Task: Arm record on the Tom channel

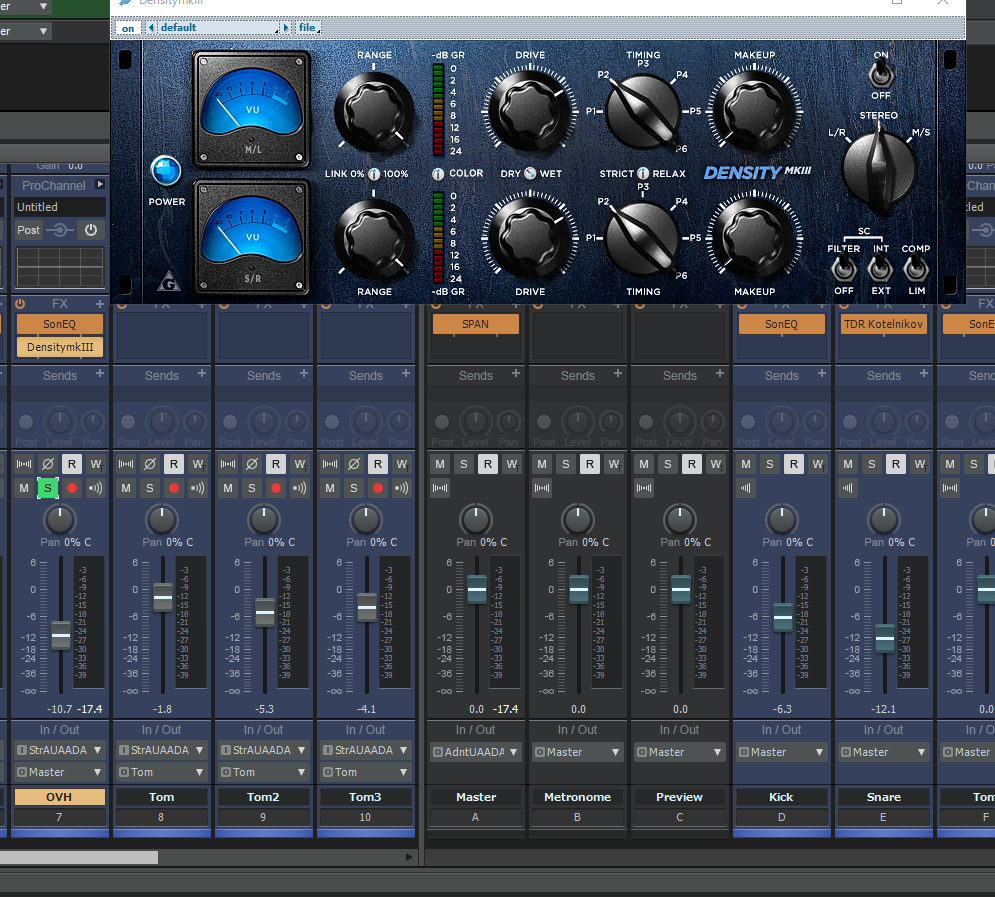Action: point(174,488)
